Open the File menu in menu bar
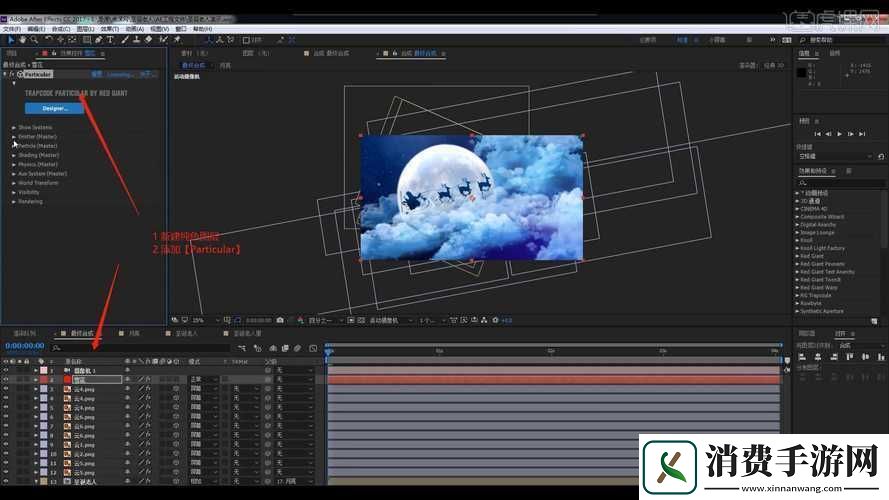The width and height of the screenshot is (889, 500). [x=12, y=29]
